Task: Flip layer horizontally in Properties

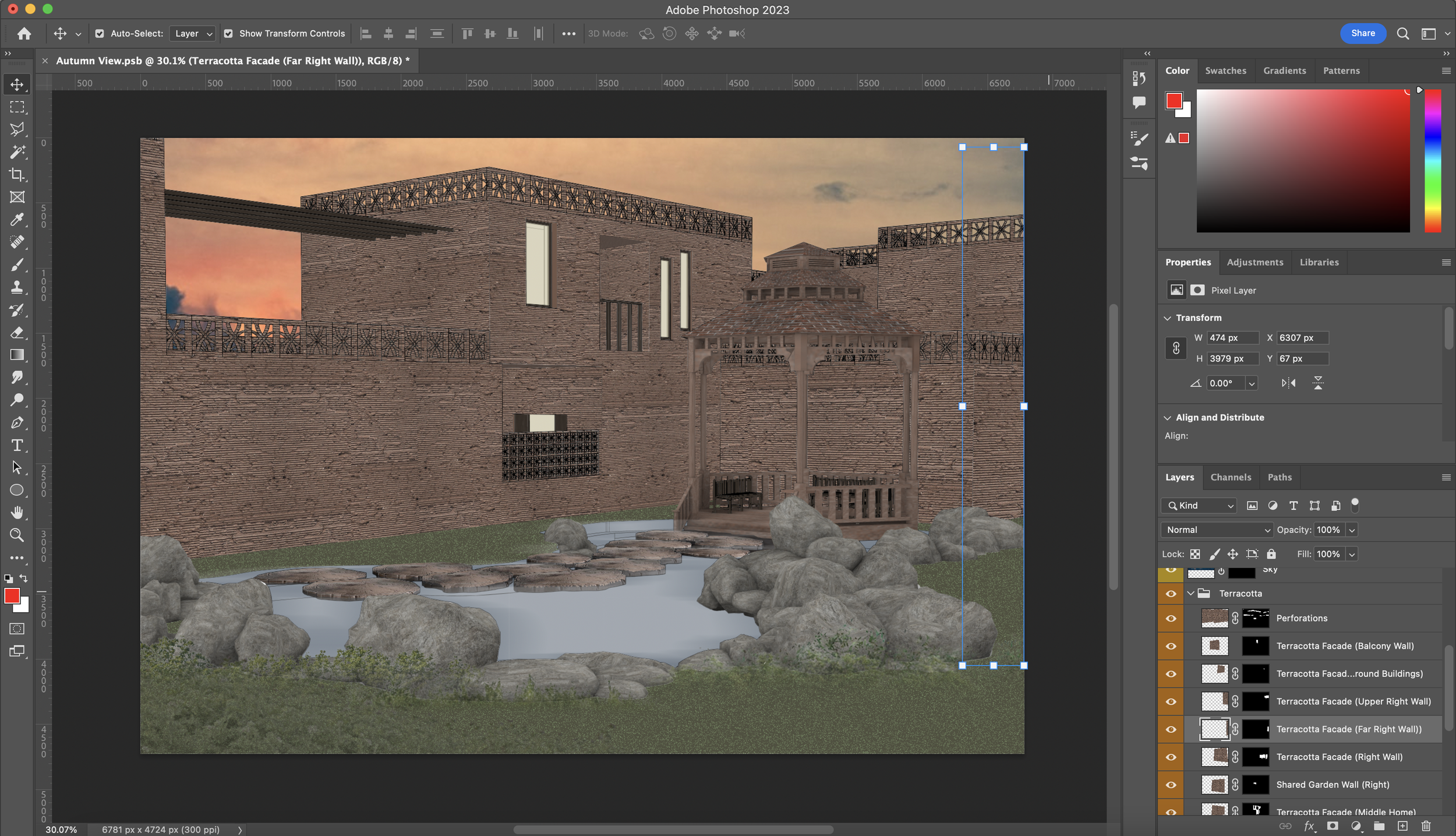Action: [1288, 383]
